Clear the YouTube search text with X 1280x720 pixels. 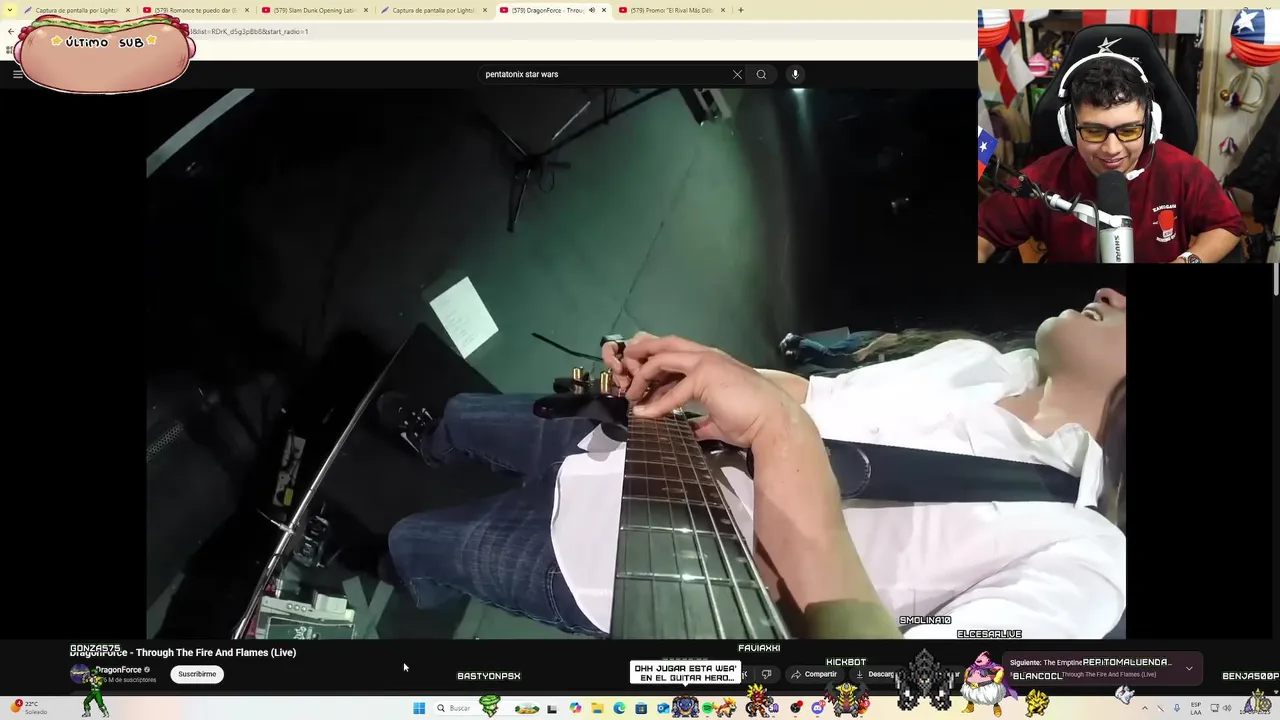737,74
